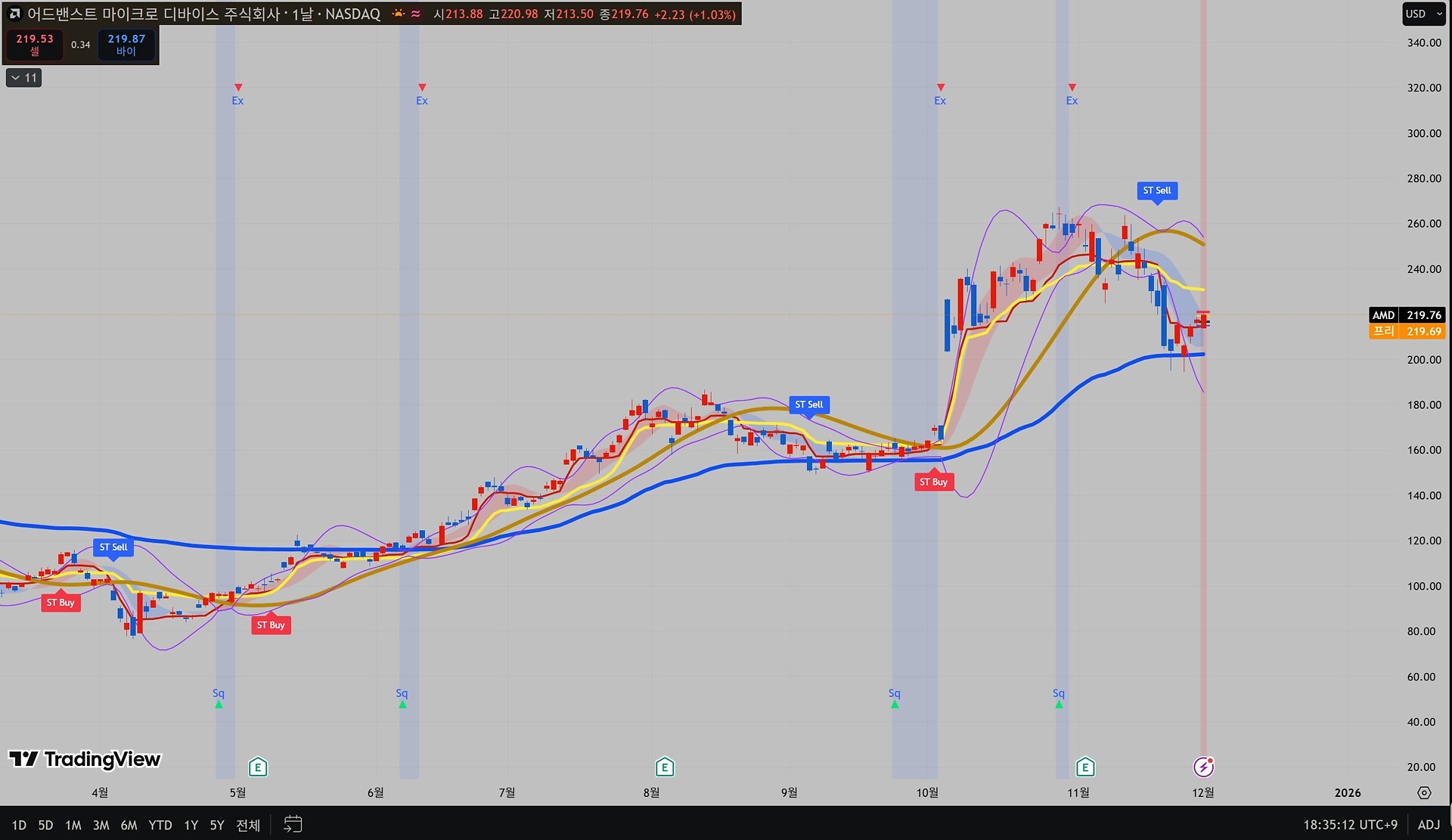Open chart settings gear icon
This screenshot has width=1452, height=840.
(x=1424, y=792)
